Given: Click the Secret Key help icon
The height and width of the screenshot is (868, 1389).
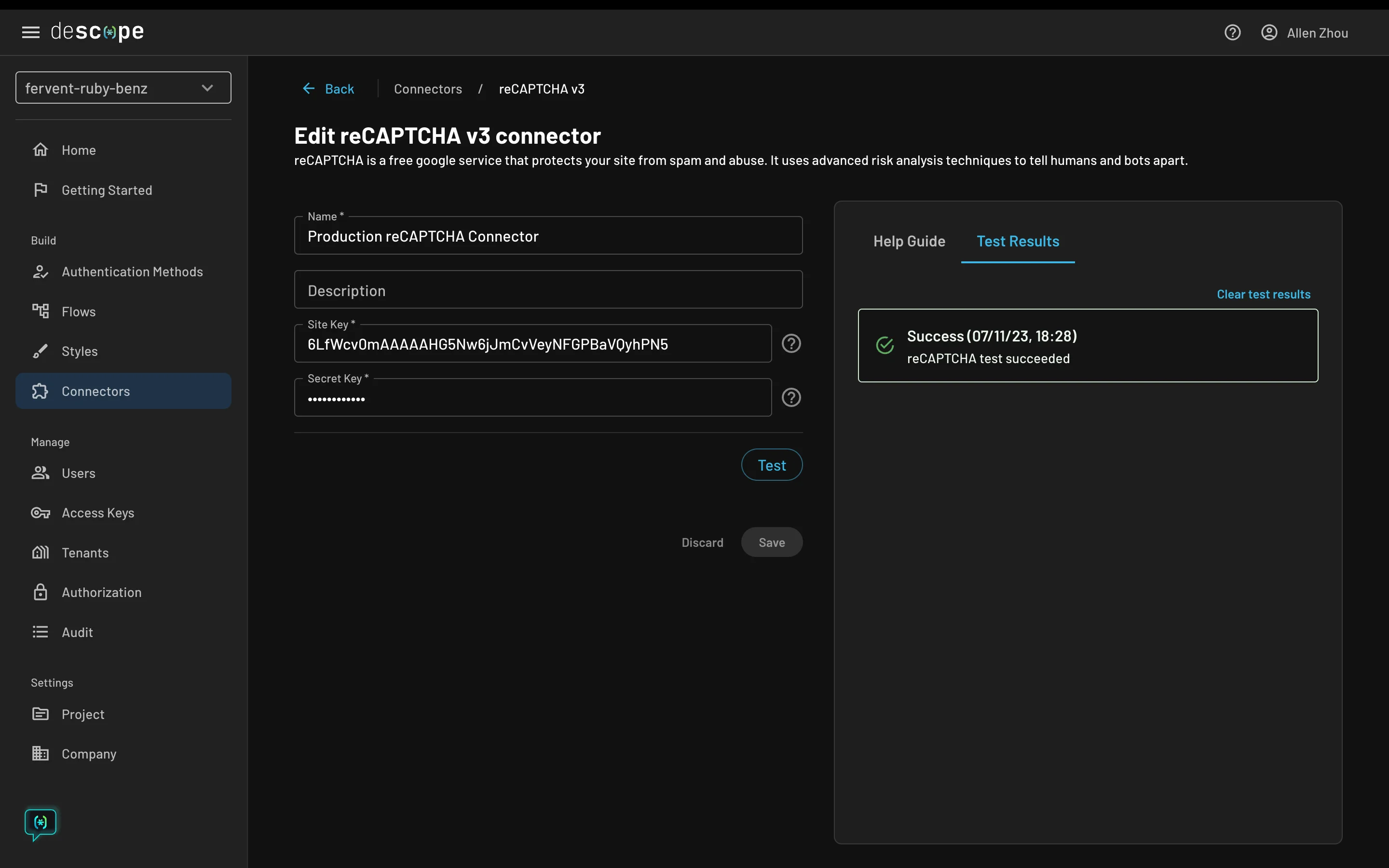Looking at the screenshot, I should tap(791, 397).
